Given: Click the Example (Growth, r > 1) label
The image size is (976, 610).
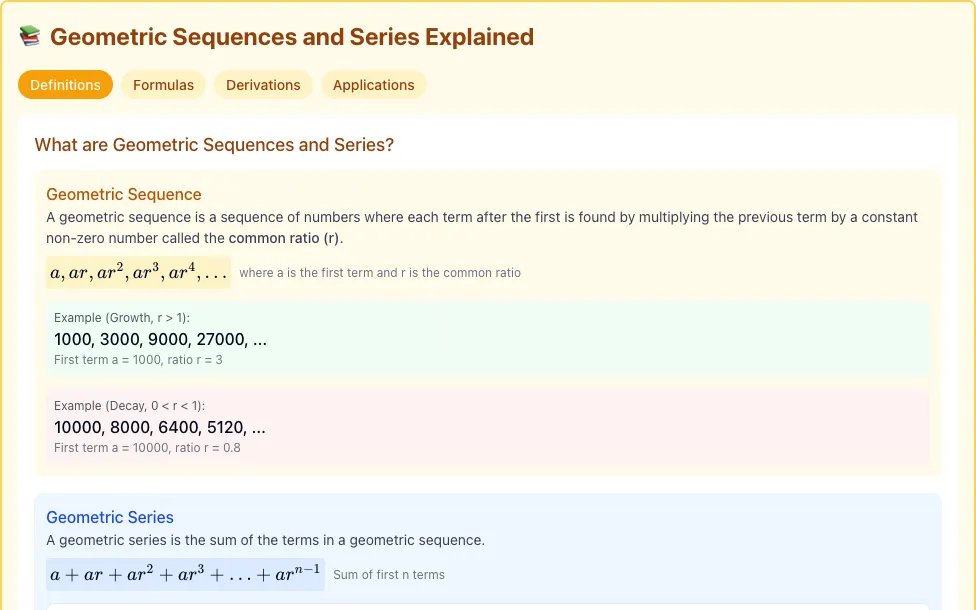Looking at the screenshot, I should pyautogui.click(x=122, y=318).
